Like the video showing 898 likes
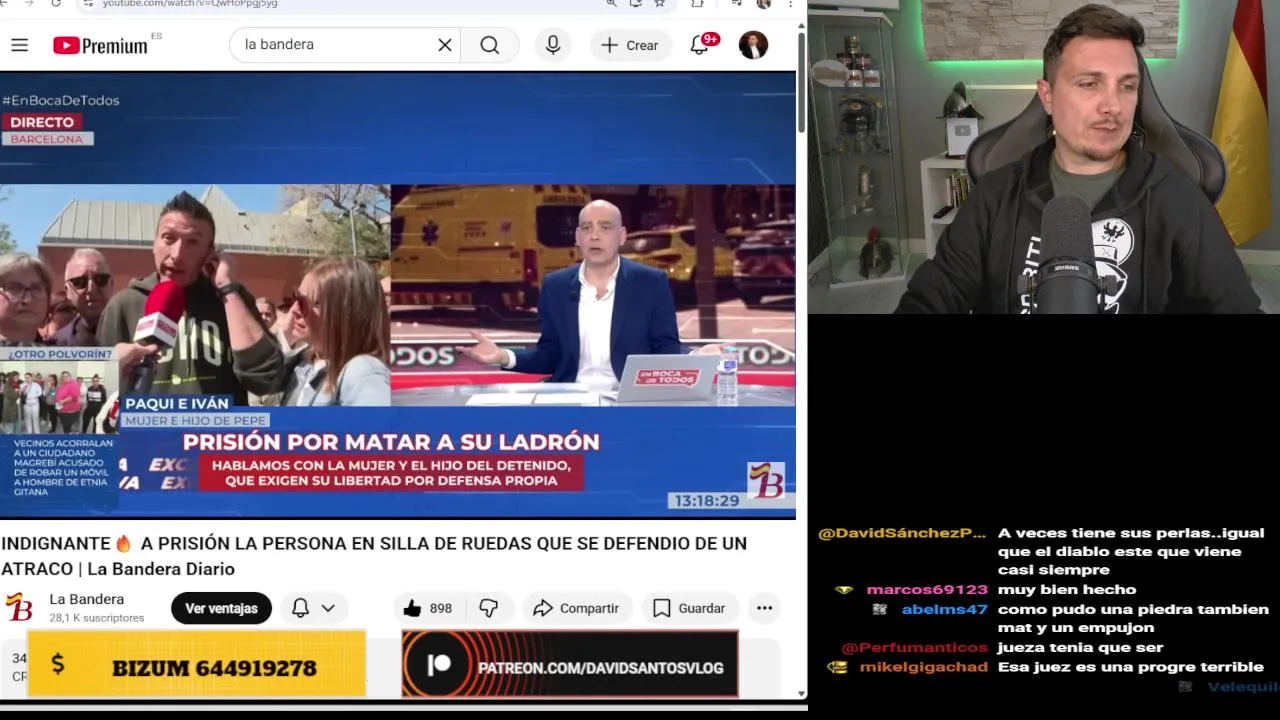 point(428,608)
